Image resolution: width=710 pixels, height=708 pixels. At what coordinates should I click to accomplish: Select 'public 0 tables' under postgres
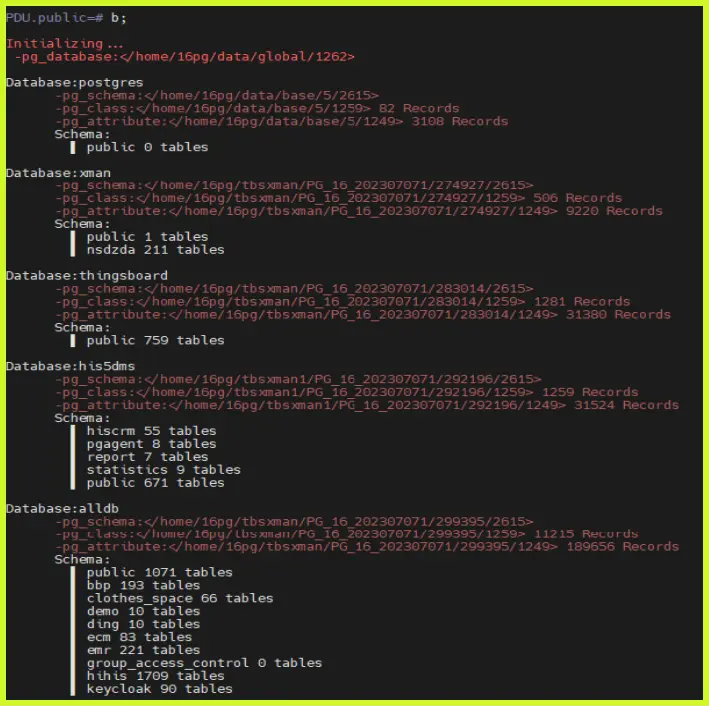148,147
